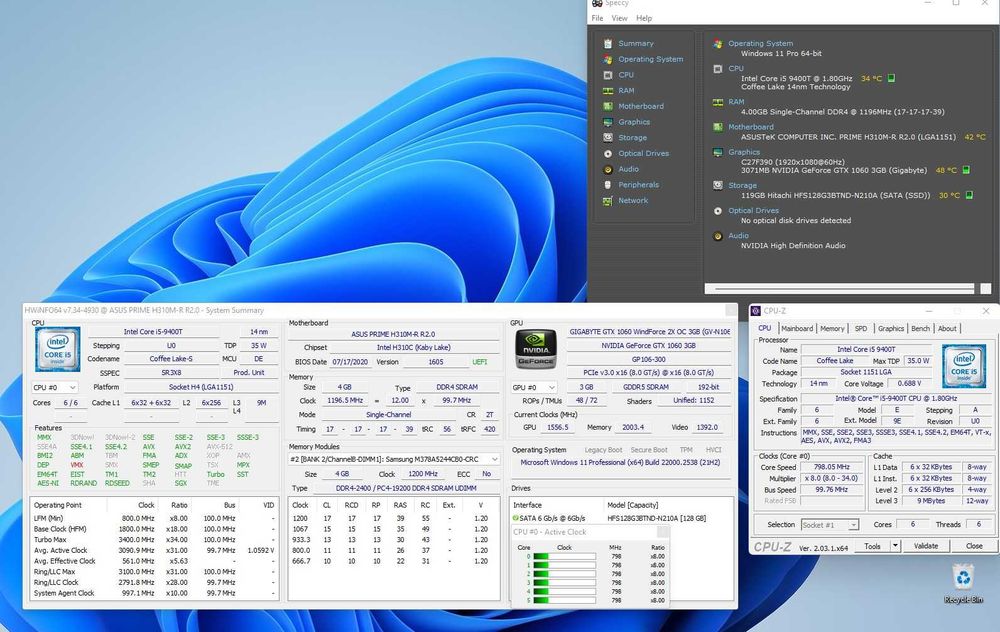This screenshot has height=632, width=1000.
Task: Click the Graphics sidebar icon in Speccy
Action: [x=608, y=122]
